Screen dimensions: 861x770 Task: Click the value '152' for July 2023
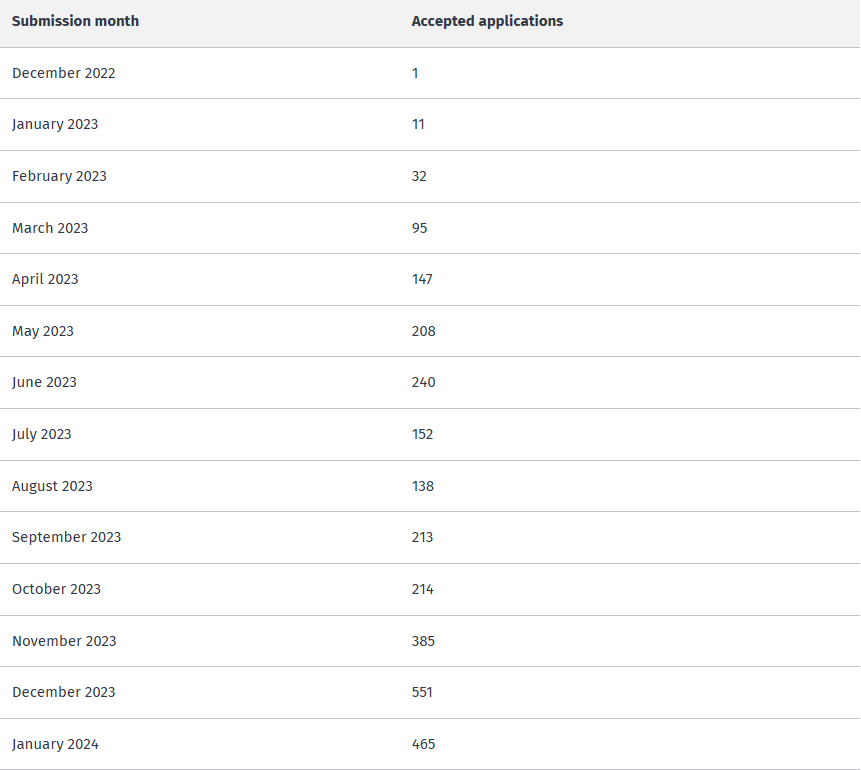click(x=422, y=434)
